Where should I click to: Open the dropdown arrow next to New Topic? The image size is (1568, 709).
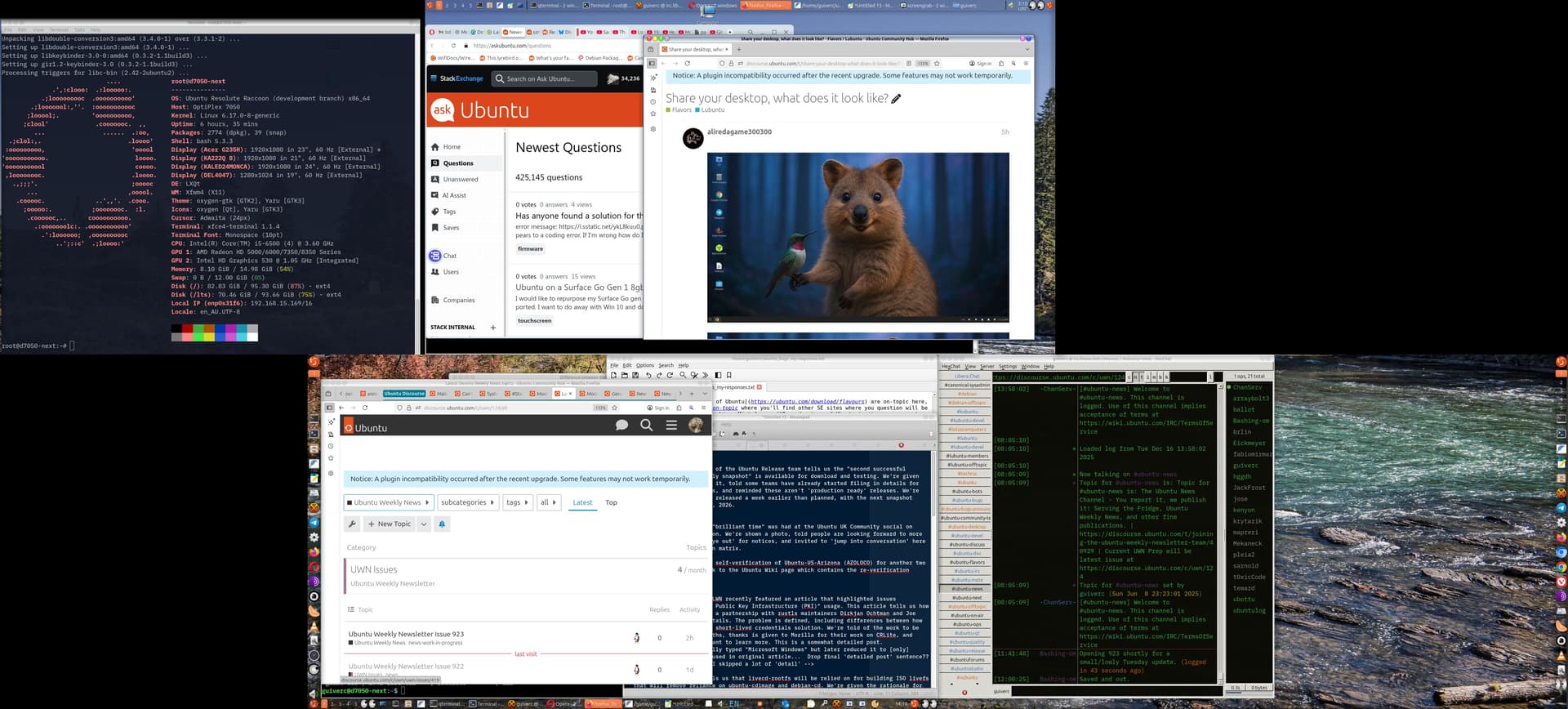click(x=423, y=524)
